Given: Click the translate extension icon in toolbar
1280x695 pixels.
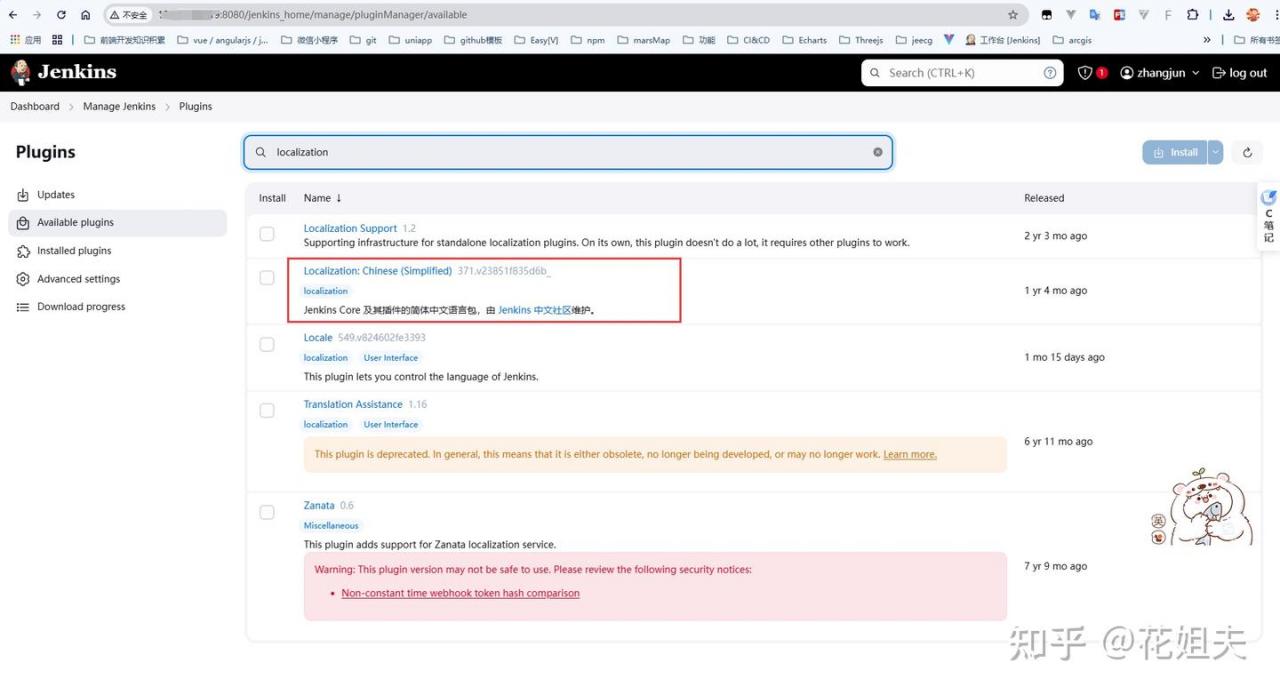Looking at the screenshot, I should [1095, 15].
